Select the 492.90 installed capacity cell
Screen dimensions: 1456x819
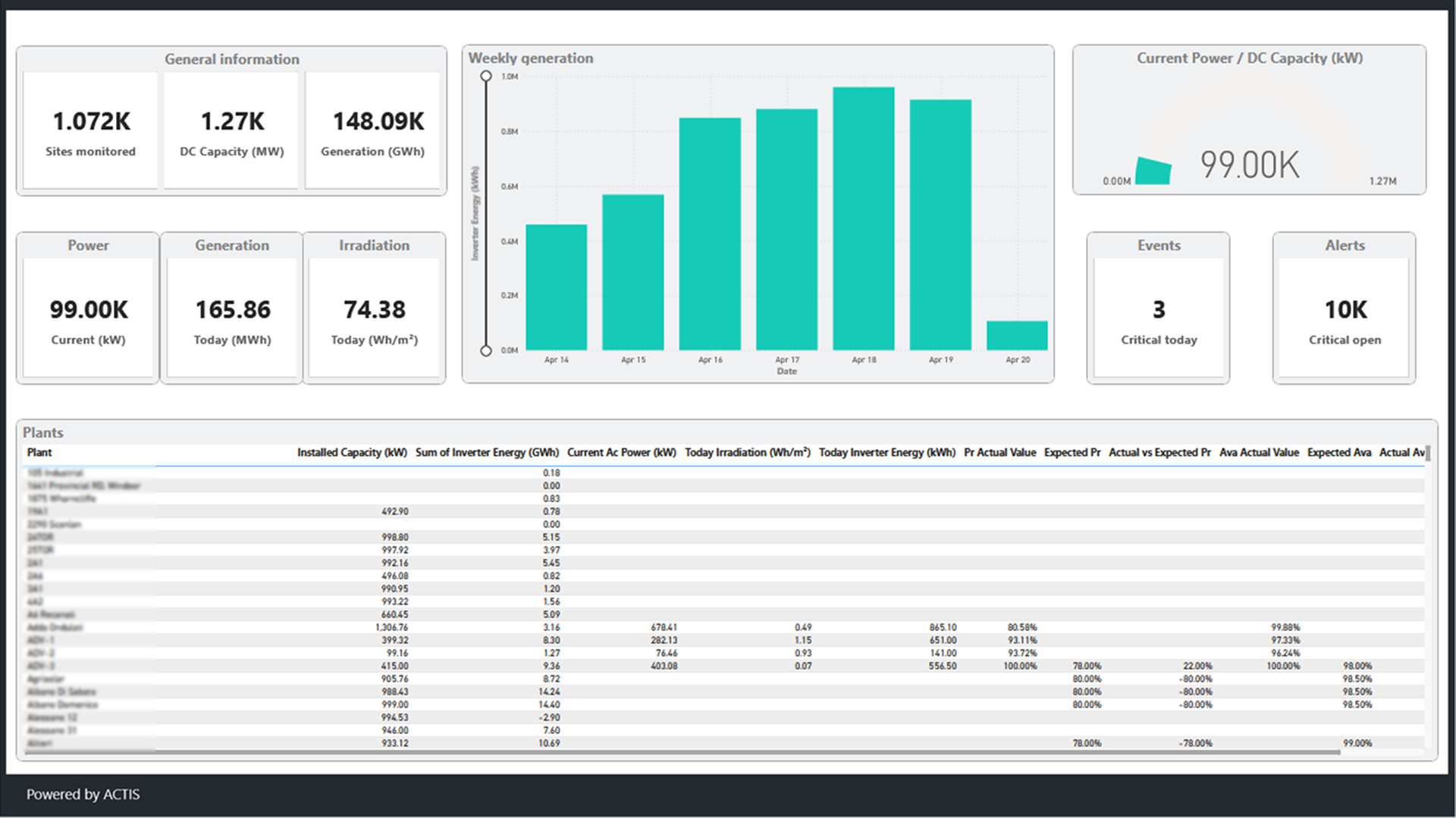pyautogui.click(x=394, y=512)
